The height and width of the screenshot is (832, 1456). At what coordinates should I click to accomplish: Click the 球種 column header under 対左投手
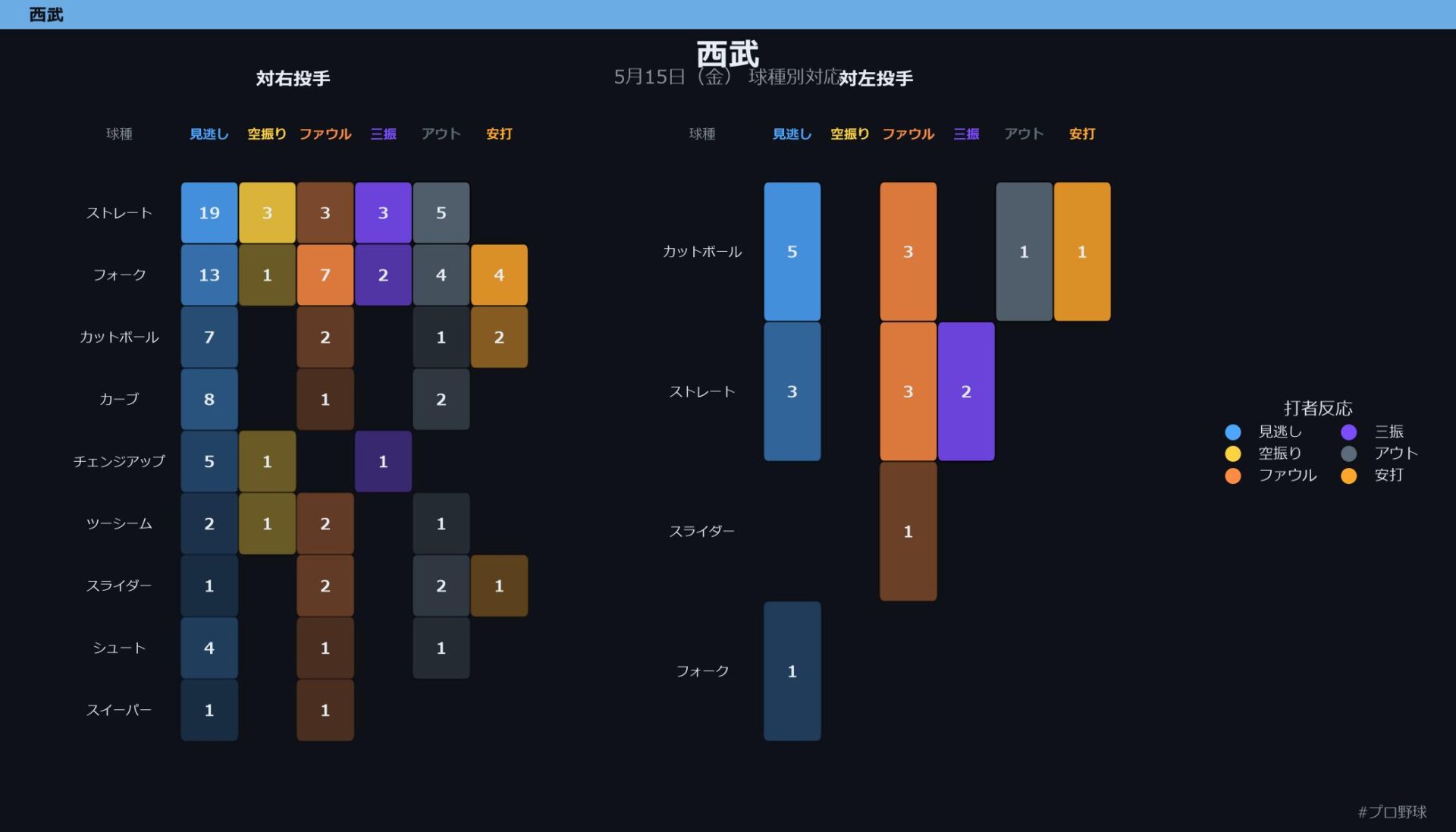point(702,134)
